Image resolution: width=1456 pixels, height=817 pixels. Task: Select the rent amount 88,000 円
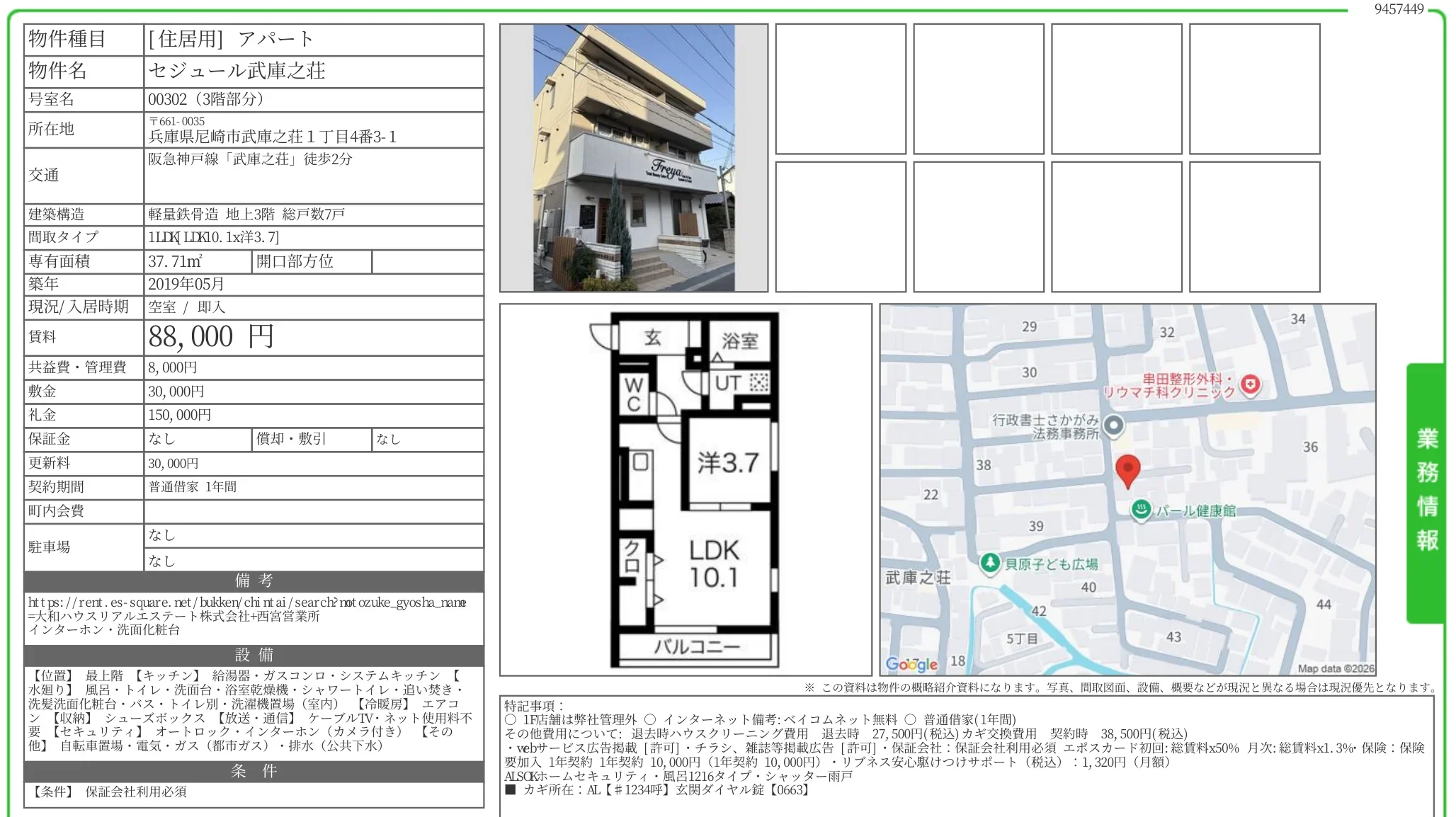point(210,337)
